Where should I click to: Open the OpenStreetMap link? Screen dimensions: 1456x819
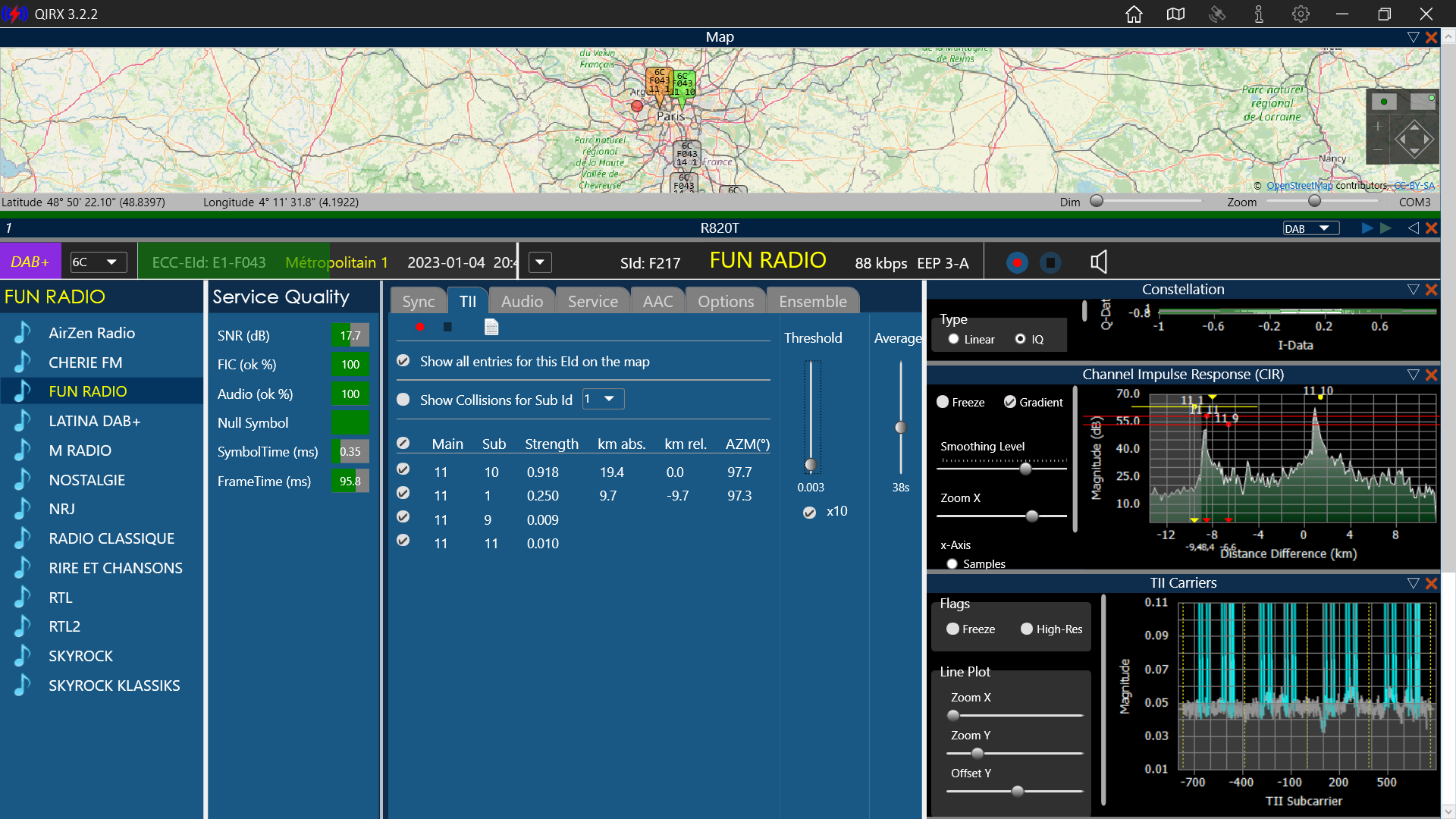pos(1299,186)
